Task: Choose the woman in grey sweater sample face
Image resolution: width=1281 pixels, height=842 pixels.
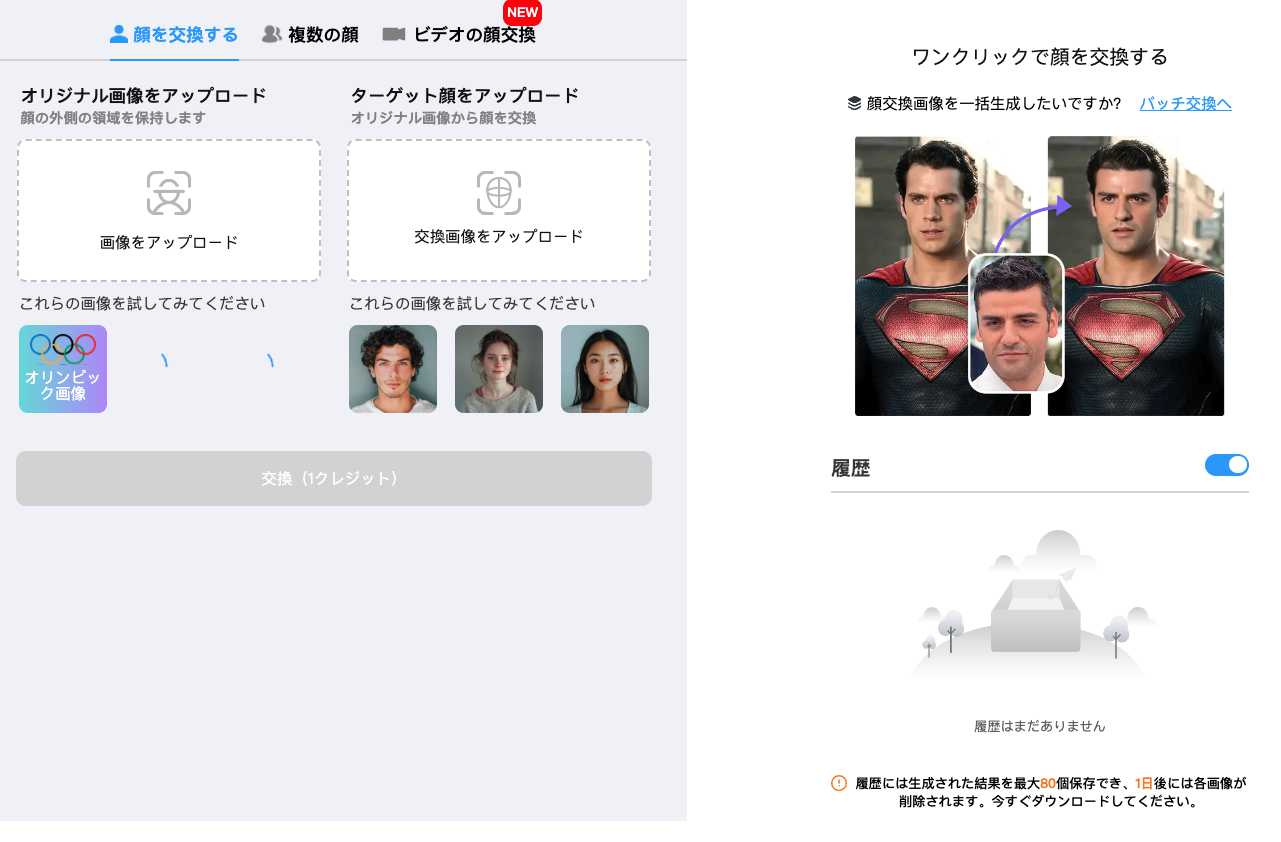Action: (499, 369)
